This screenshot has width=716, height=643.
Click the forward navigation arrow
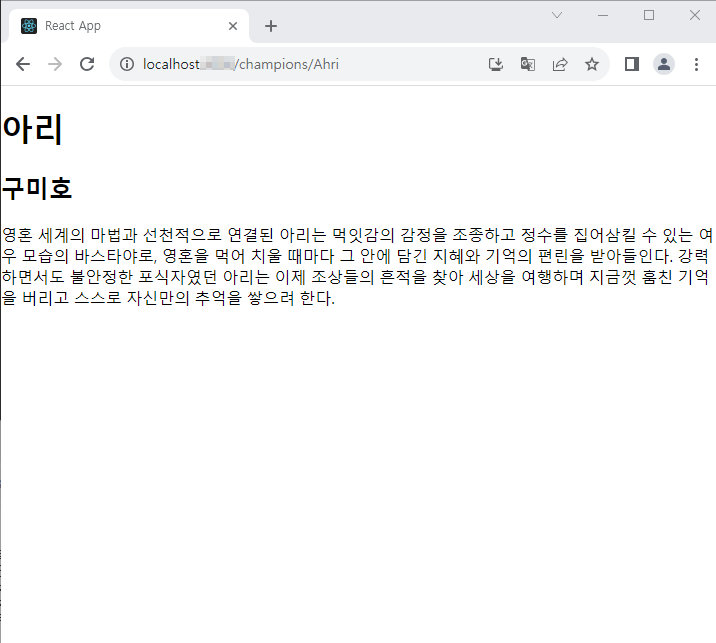pos(55,64)
